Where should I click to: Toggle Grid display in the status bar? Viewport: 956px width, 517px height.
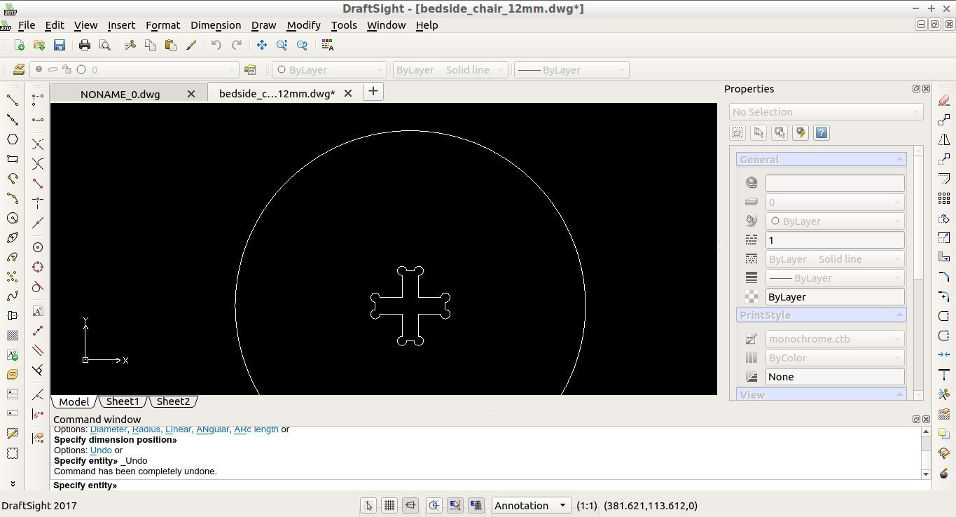(390, 505)
